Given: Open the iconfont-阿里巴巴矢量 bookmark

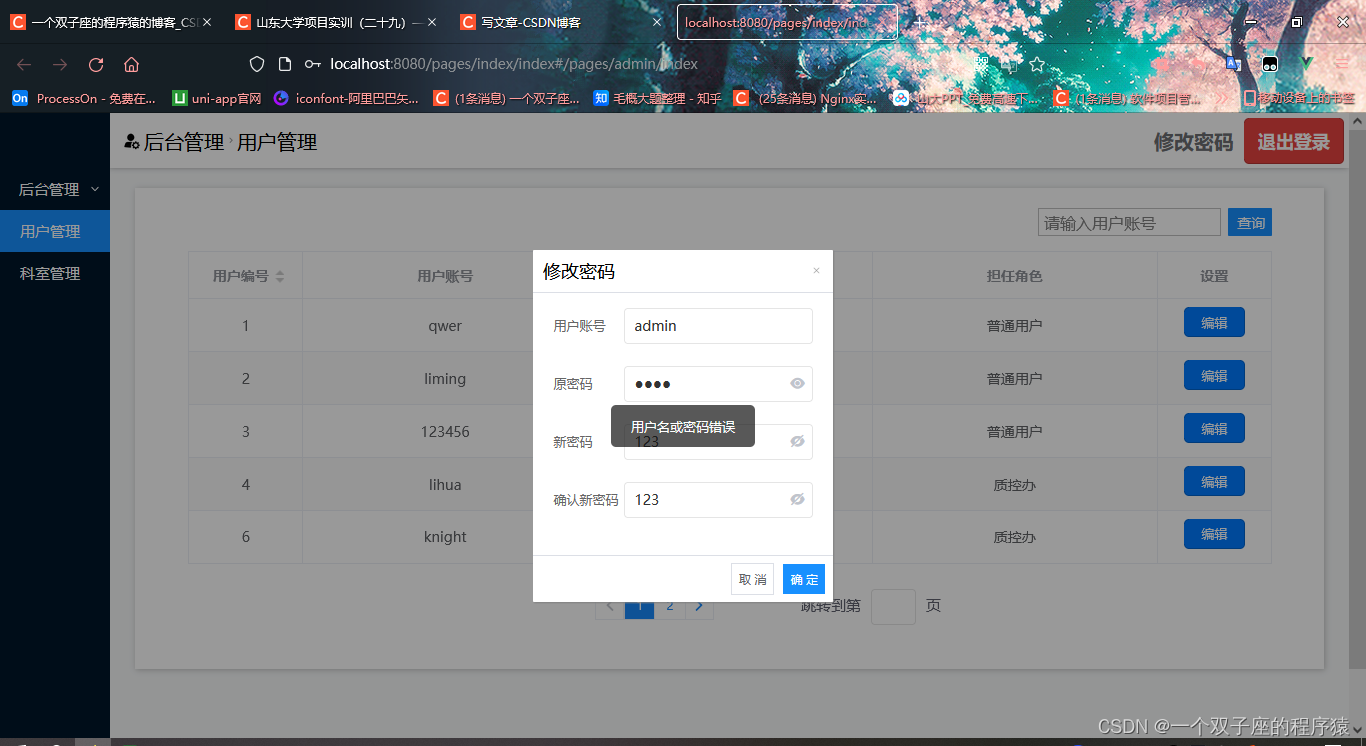Looking at the screenshot, I should 347,98.
